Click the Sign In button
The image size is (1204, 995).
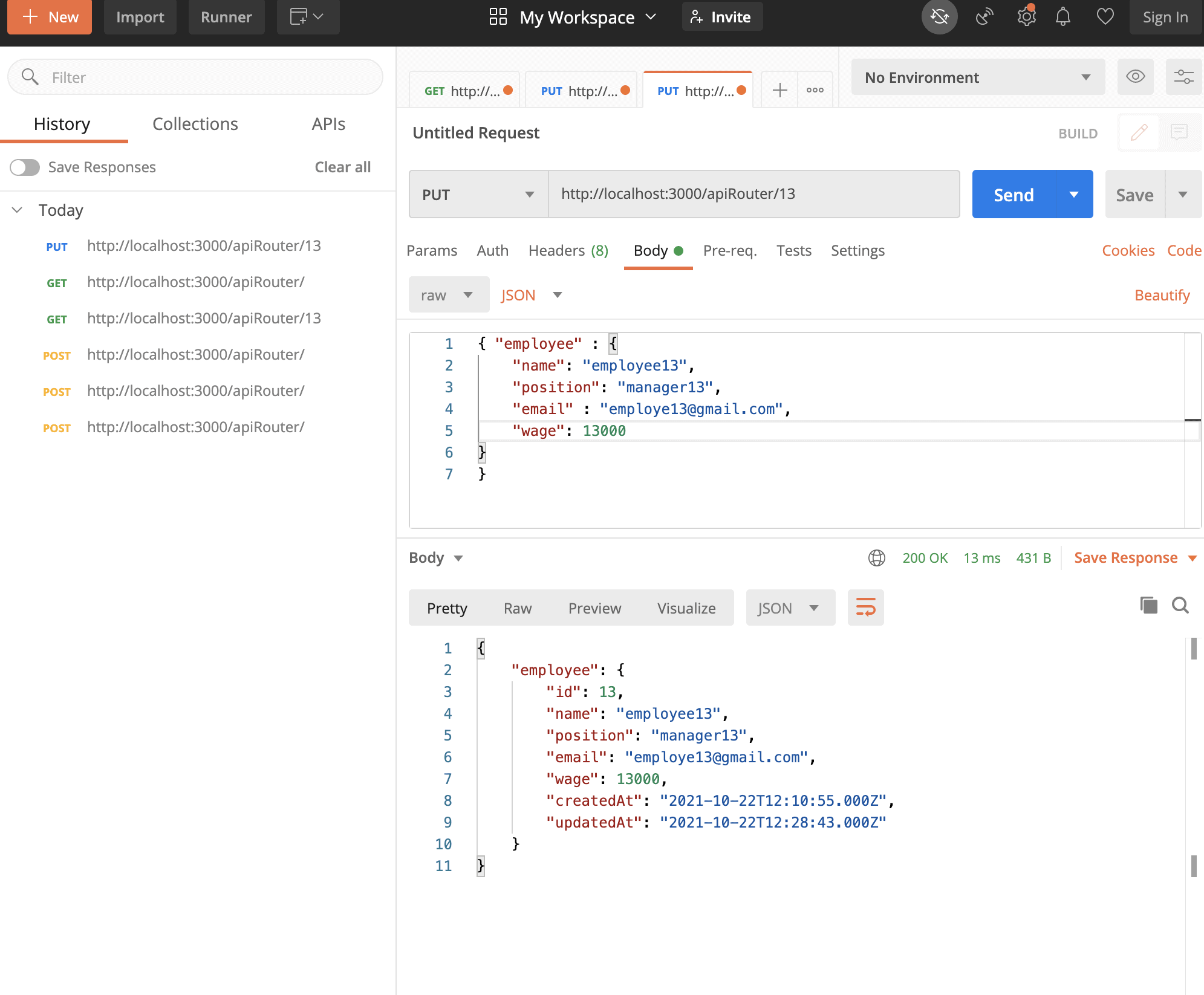coord(1165,17)
